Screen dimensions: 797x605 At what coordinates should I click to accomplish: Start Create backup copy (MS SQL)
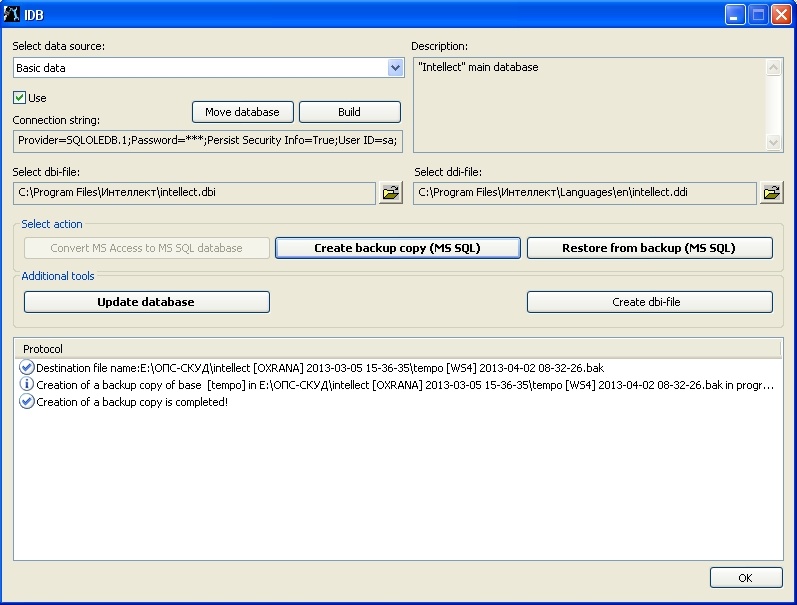pos(397,248)
